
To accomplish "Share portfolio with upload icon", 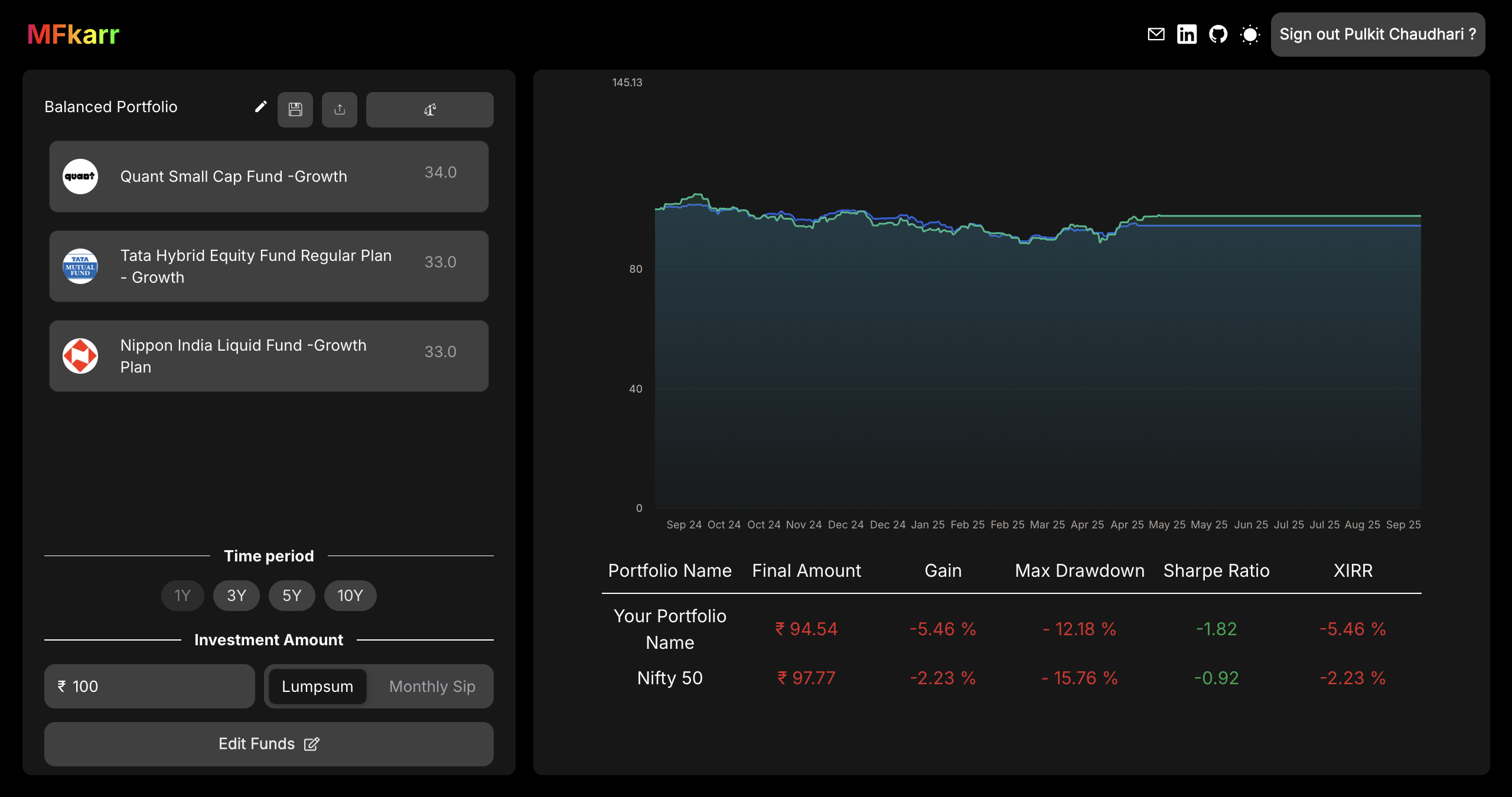I will (x=340, y=109).
